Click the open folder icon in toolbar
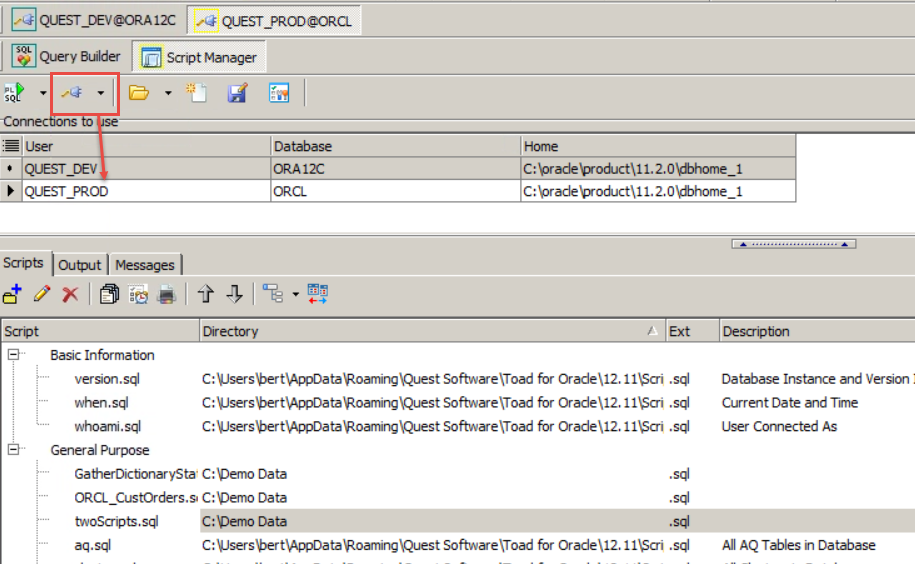This screenshot has height=564, width=915. click(139, 93)
